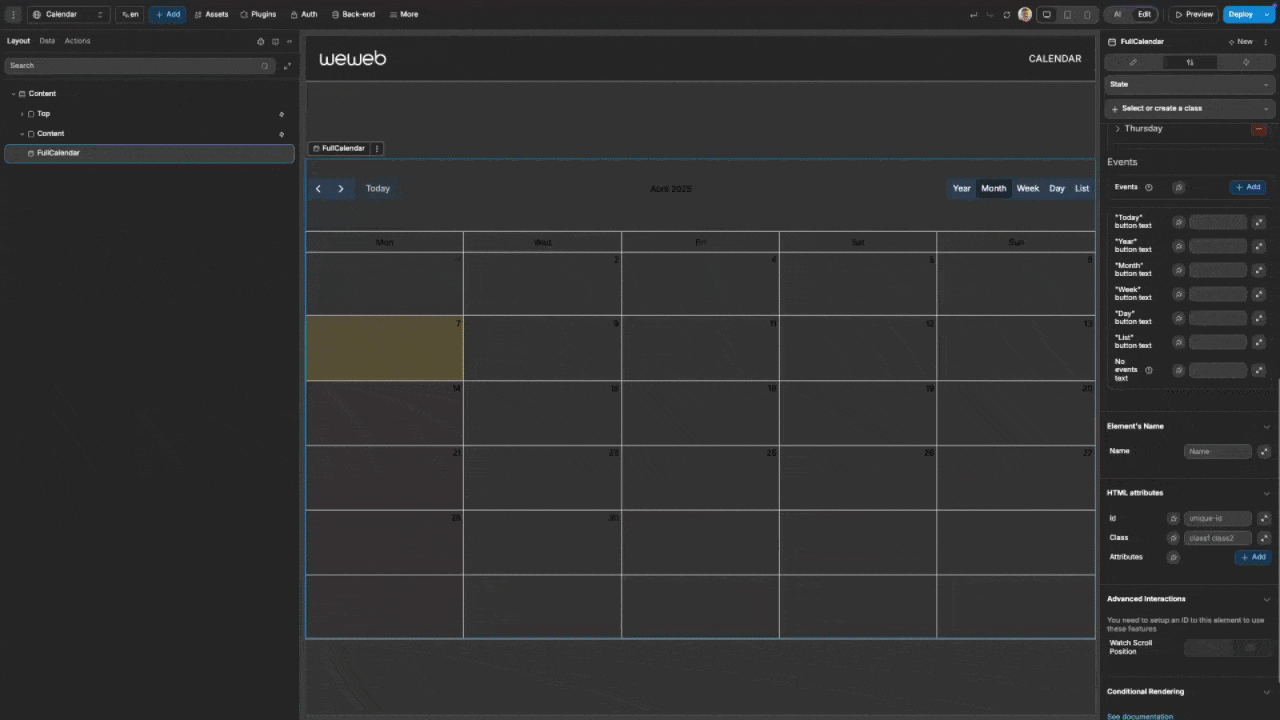Switch calendar to Week view
The width and height of the screenshot is (1280, 720).
[1027, 189]
